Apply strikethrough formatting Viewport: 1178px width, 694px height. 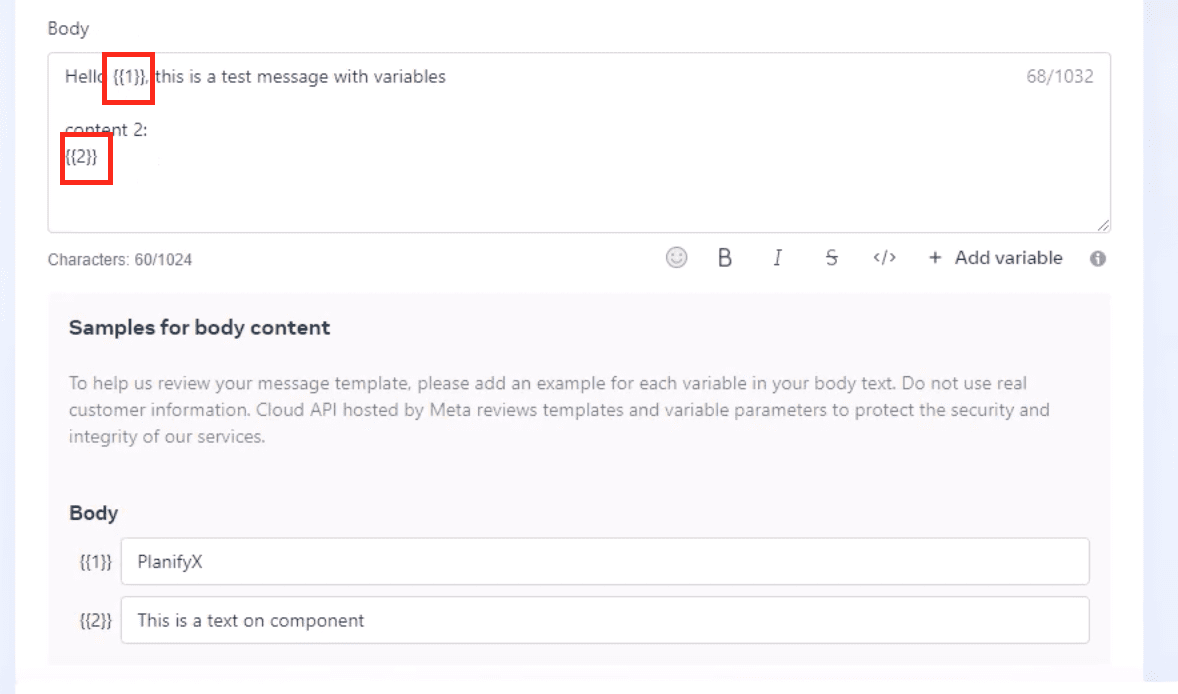click(x=831, y=258)
